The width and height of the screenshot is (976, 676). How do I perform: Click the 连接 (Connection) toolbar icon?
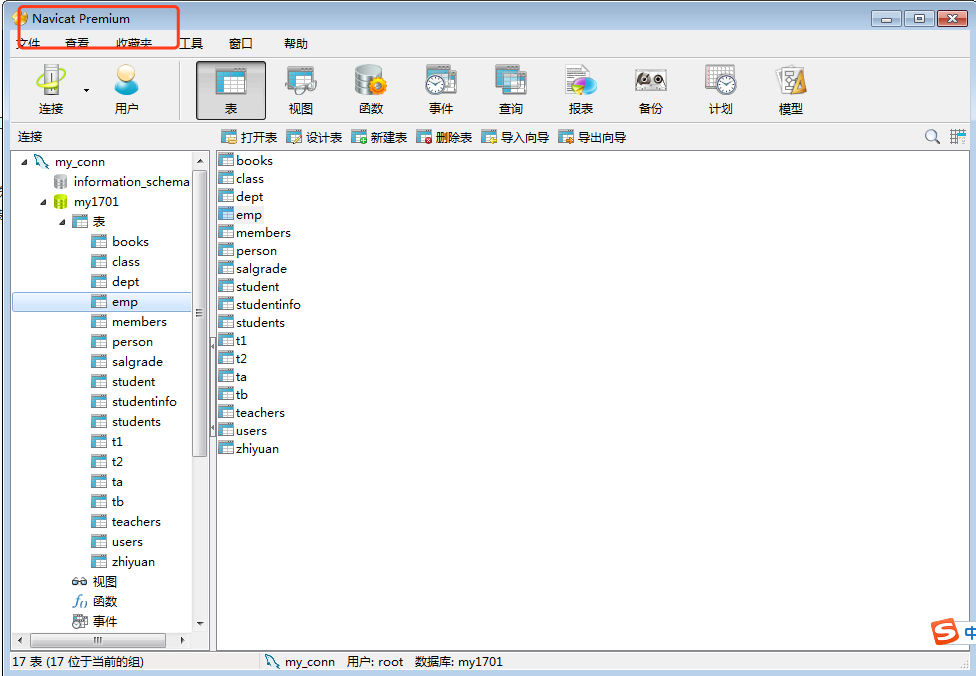coord(50,90)
